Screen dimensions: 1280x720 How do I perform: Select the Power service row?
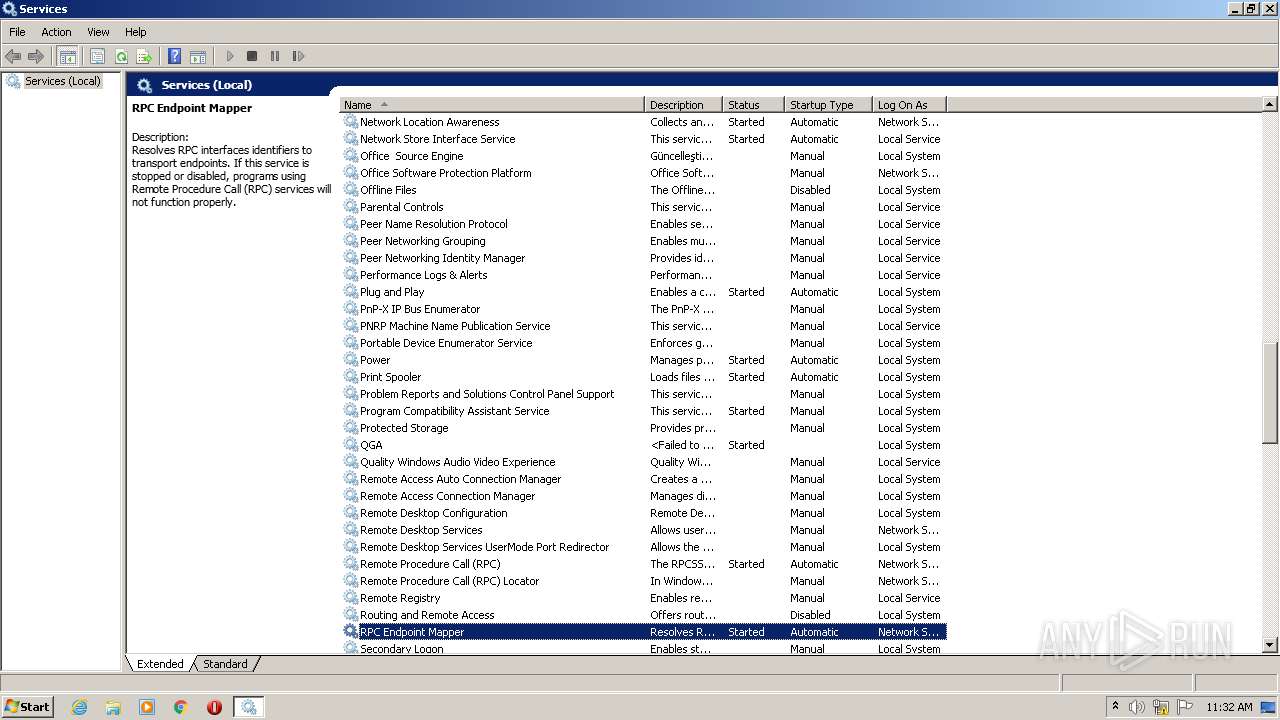point(643,360)
